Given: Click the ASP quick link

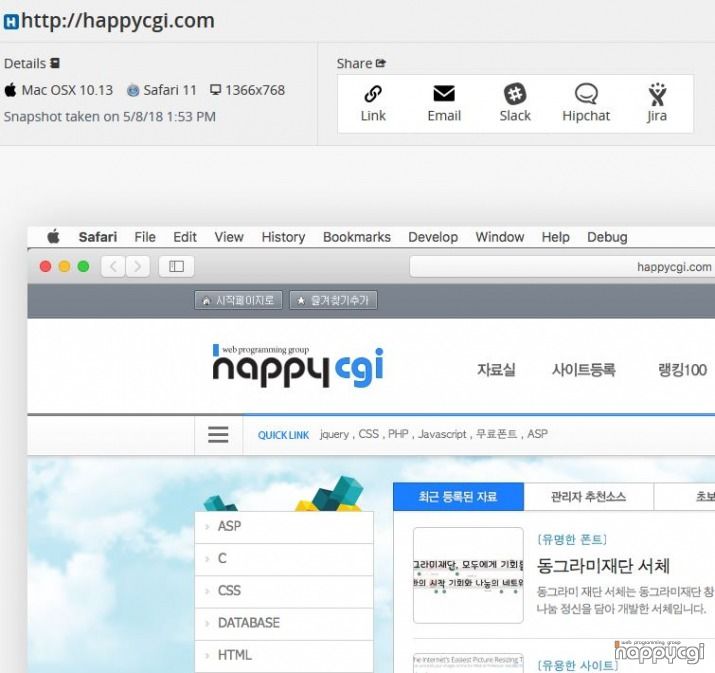Looking at the screenshot, I should coord(537,434).
